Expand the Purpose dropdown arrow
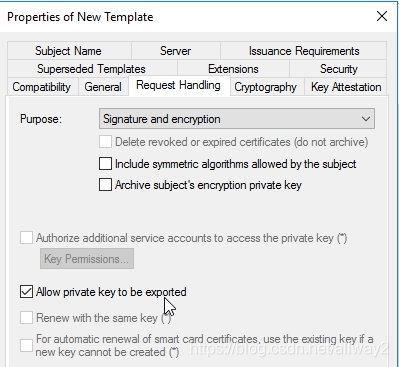Screen dimensions: 399x367 coord(366,119)
